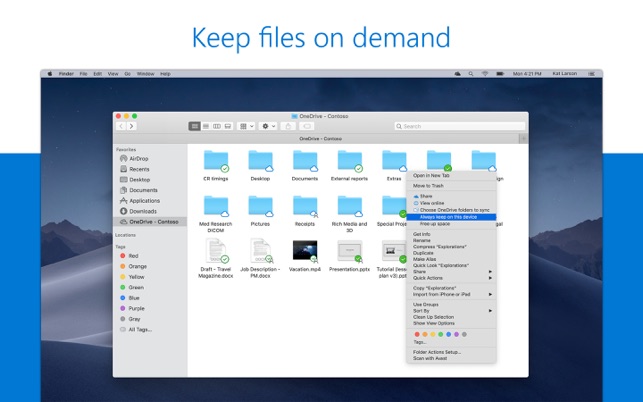Select Draft - Travel Magazine.docx file
This screenshot has width=643, height=402.
(216, 251)
